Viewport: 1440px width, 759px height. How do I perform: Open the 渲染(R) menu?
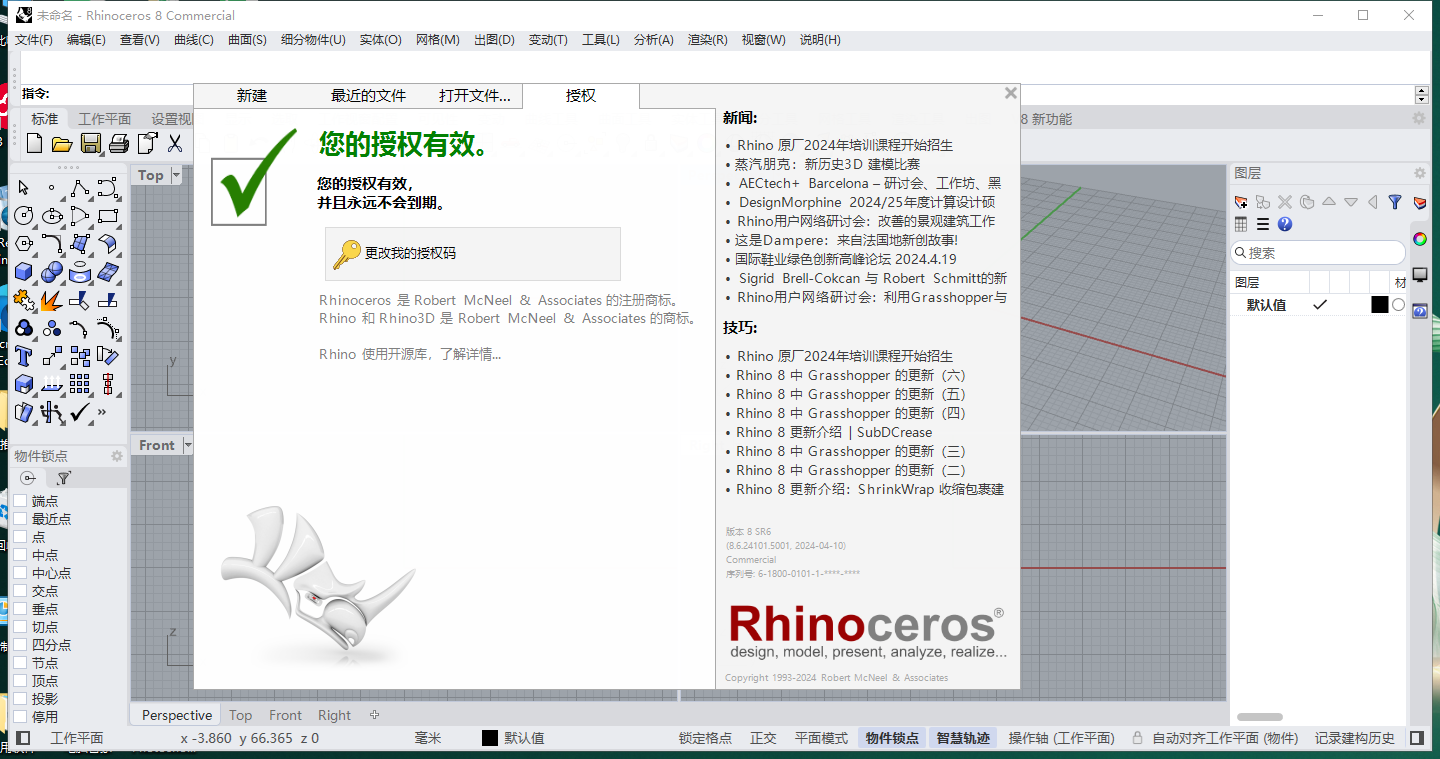click(707, 40)
